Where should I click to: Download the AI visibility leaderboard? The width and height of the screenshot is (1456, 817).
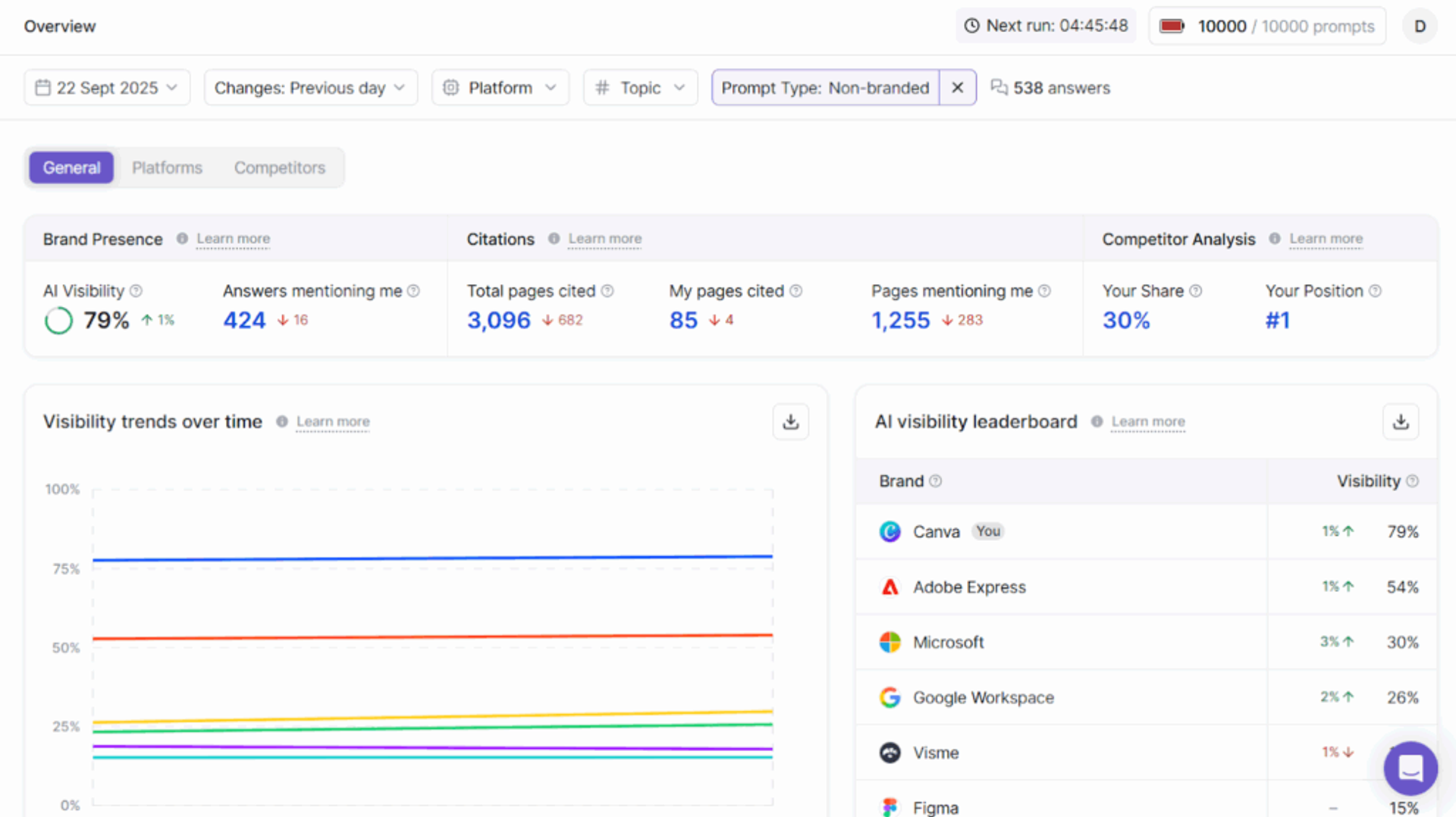coord(1401,421)
